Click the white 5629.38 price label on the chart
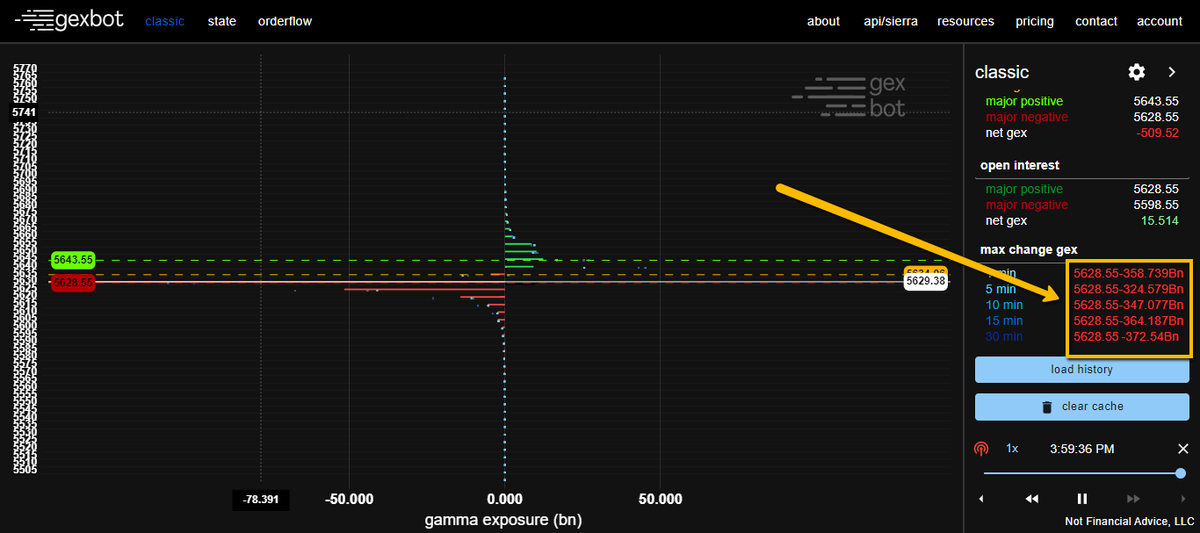This screenshot has width=1200, height=533. tap(926, 283)
